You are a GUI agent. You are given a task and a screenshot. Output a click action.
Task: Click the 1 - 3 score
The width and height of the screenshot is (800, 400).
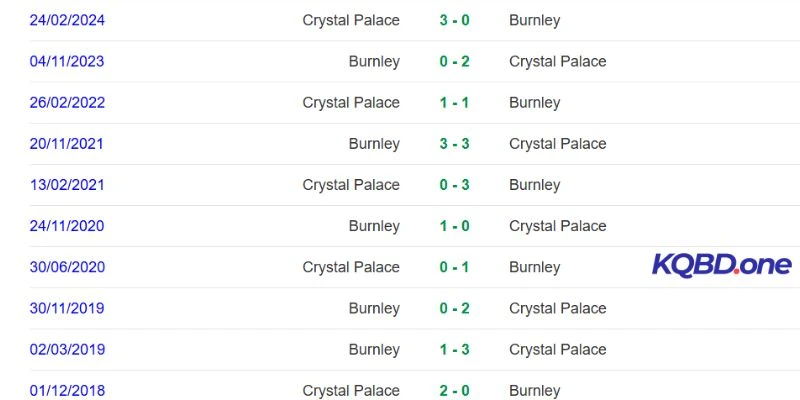click(454, 349)
